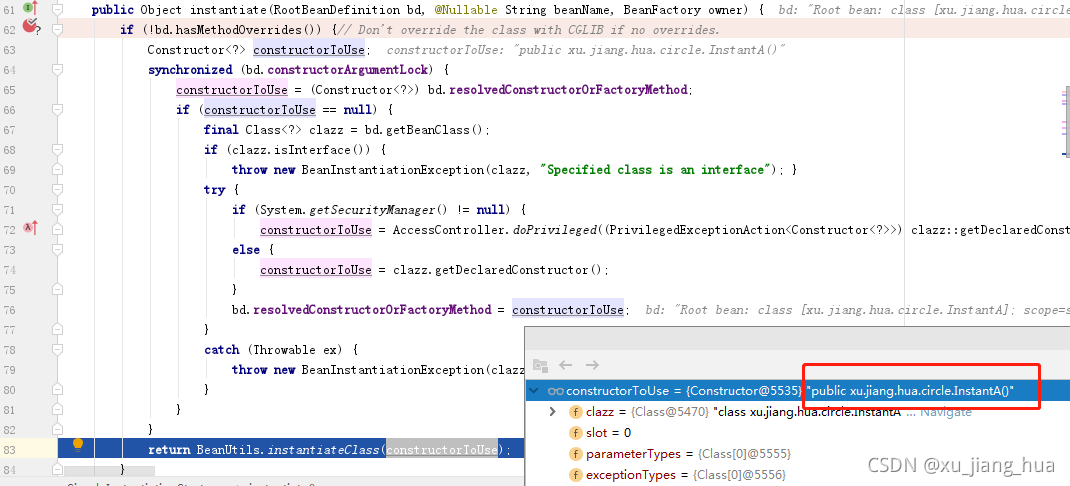Click line number 76 in the gutter
This screenshot has height=486, width=1070.
point(10,310)
